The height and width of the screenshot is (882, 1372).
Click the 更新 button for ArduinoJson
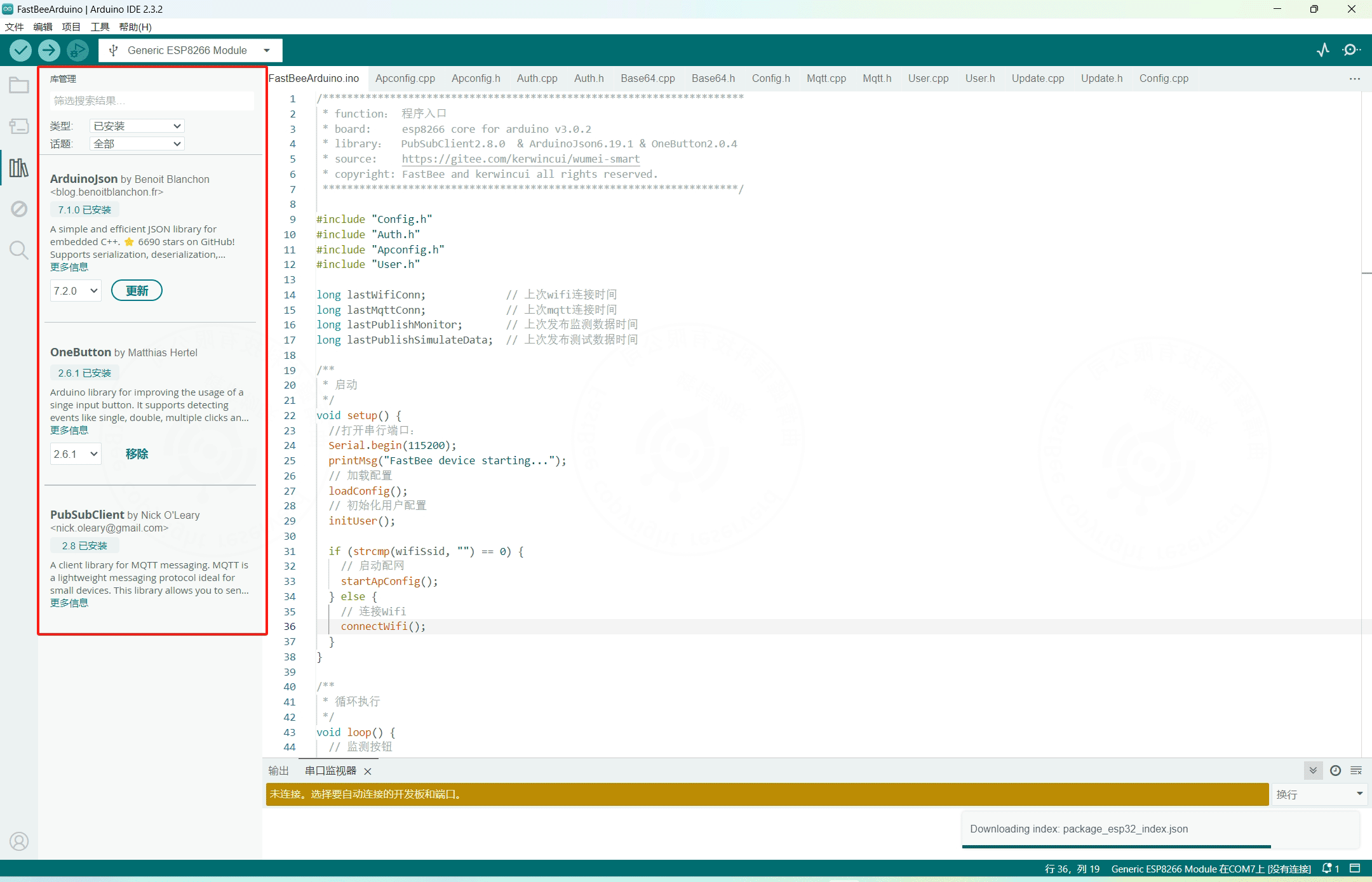(x=137, y=291)
